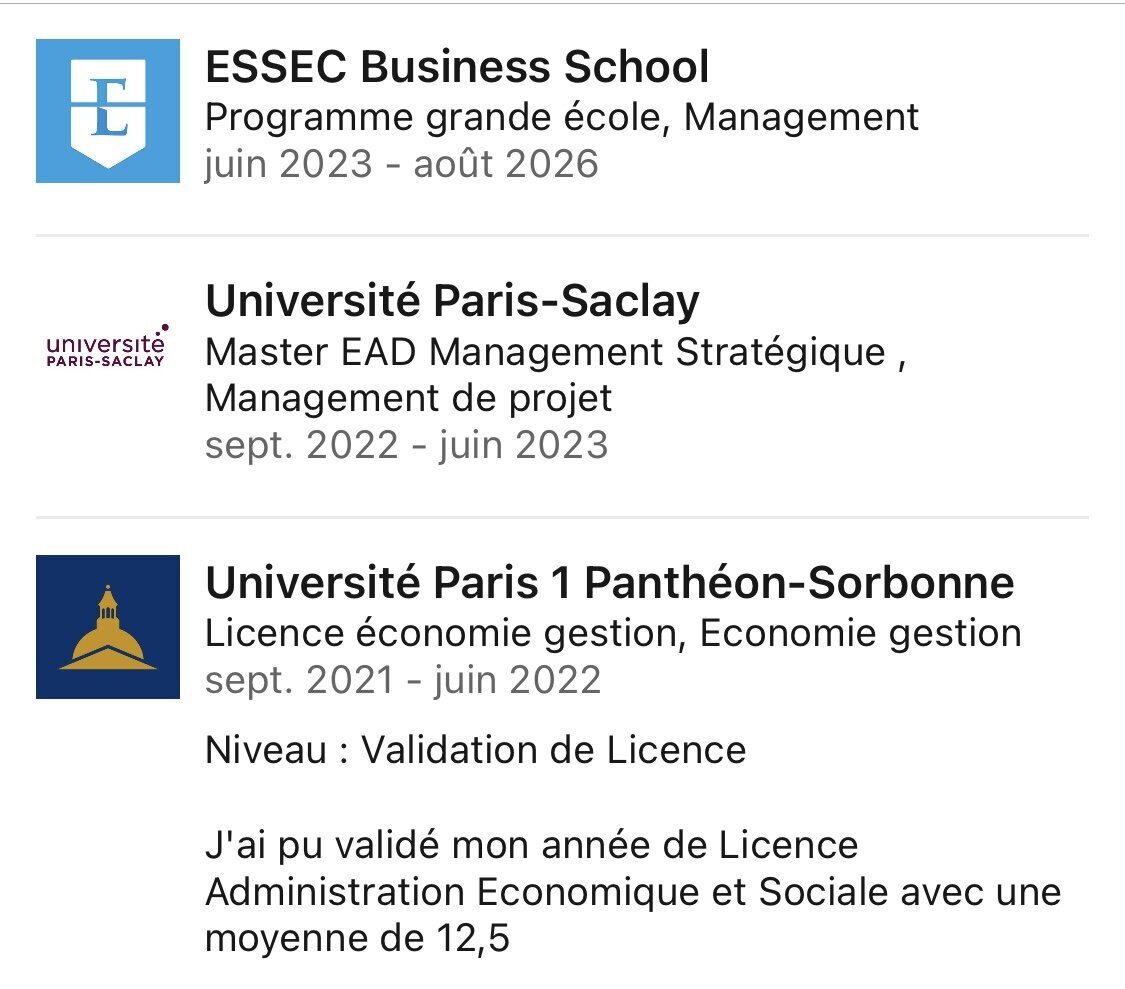Select the sept. 2022 - juin 2023 dates
Image resolution: width=1125 pixels, height=989 pixels.
(406, 444)
